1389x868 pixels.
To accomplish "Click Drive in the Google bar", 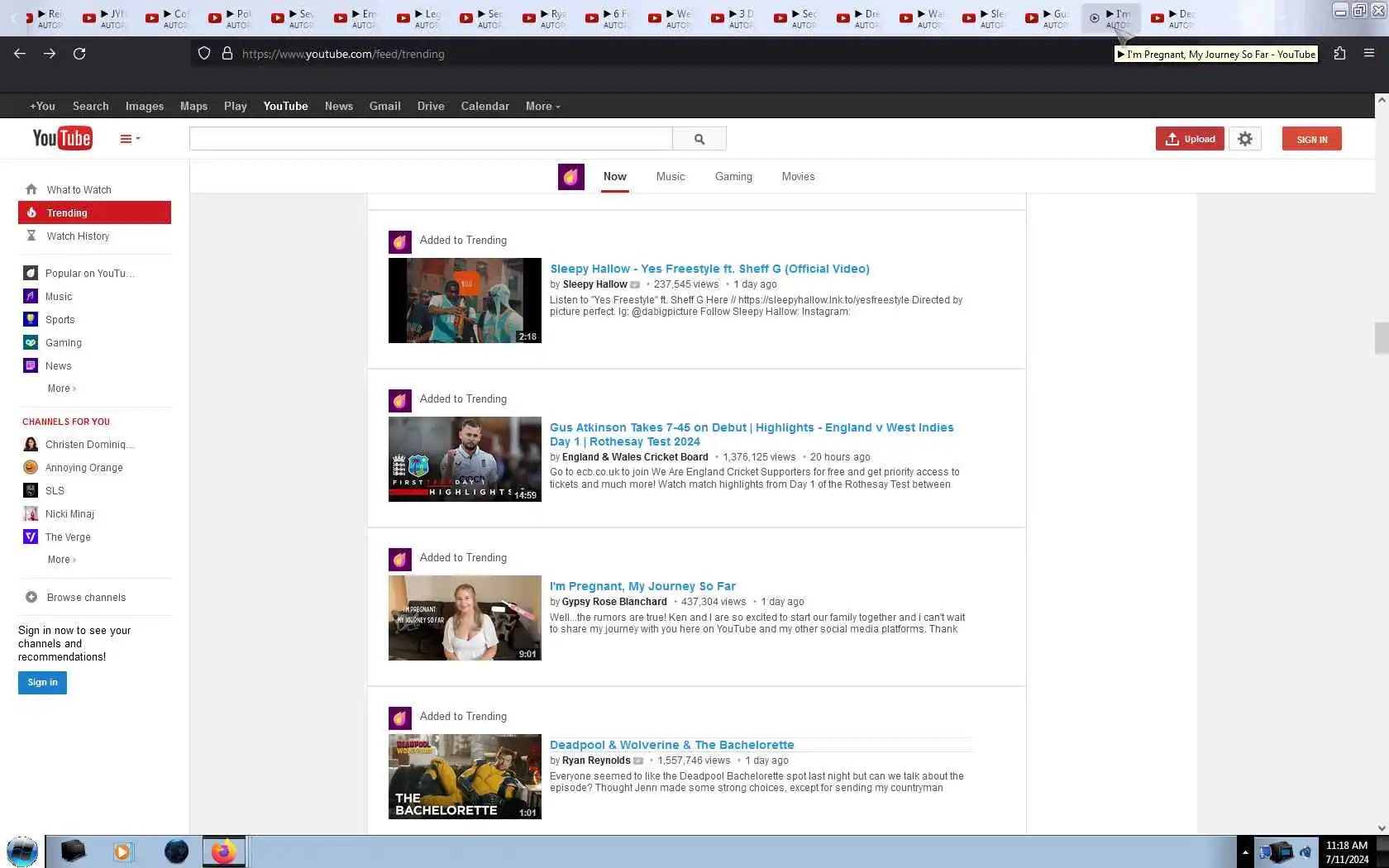I will pyautogui.click(x=431, y=107).
